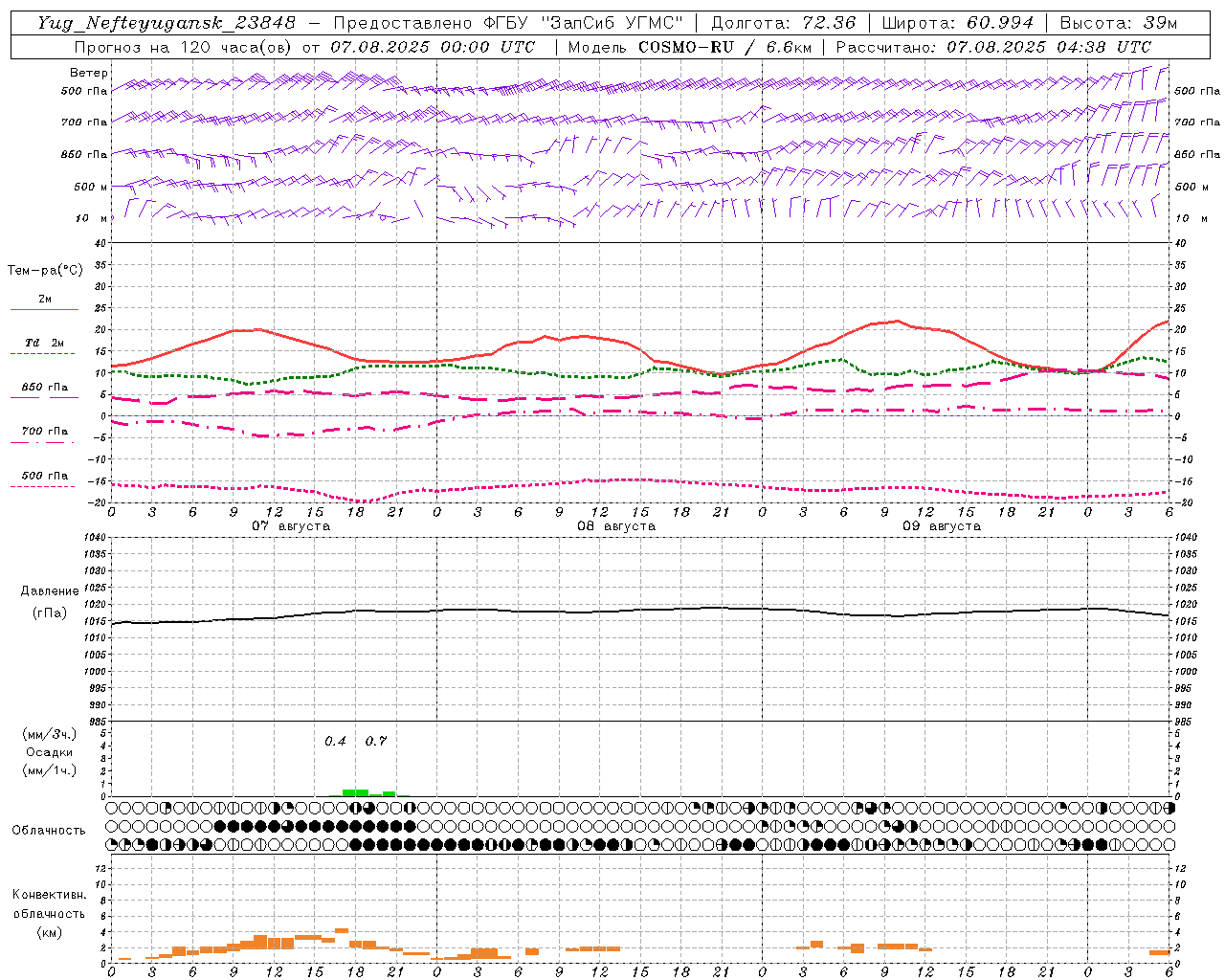Click the '0.7' precipitation amount value
The image size is (1225, 980).
click(376, 741)
